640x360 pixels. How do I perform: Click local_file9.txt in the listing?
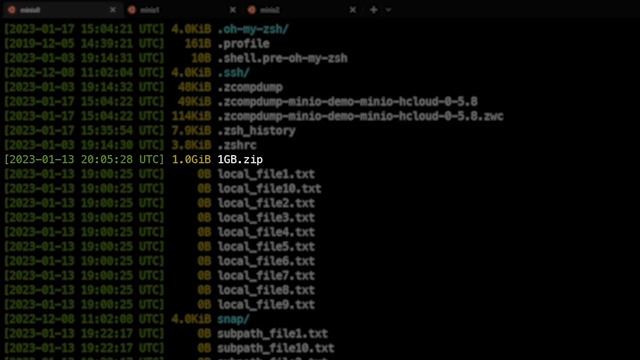pyautogui.click(x=266, y=304)
